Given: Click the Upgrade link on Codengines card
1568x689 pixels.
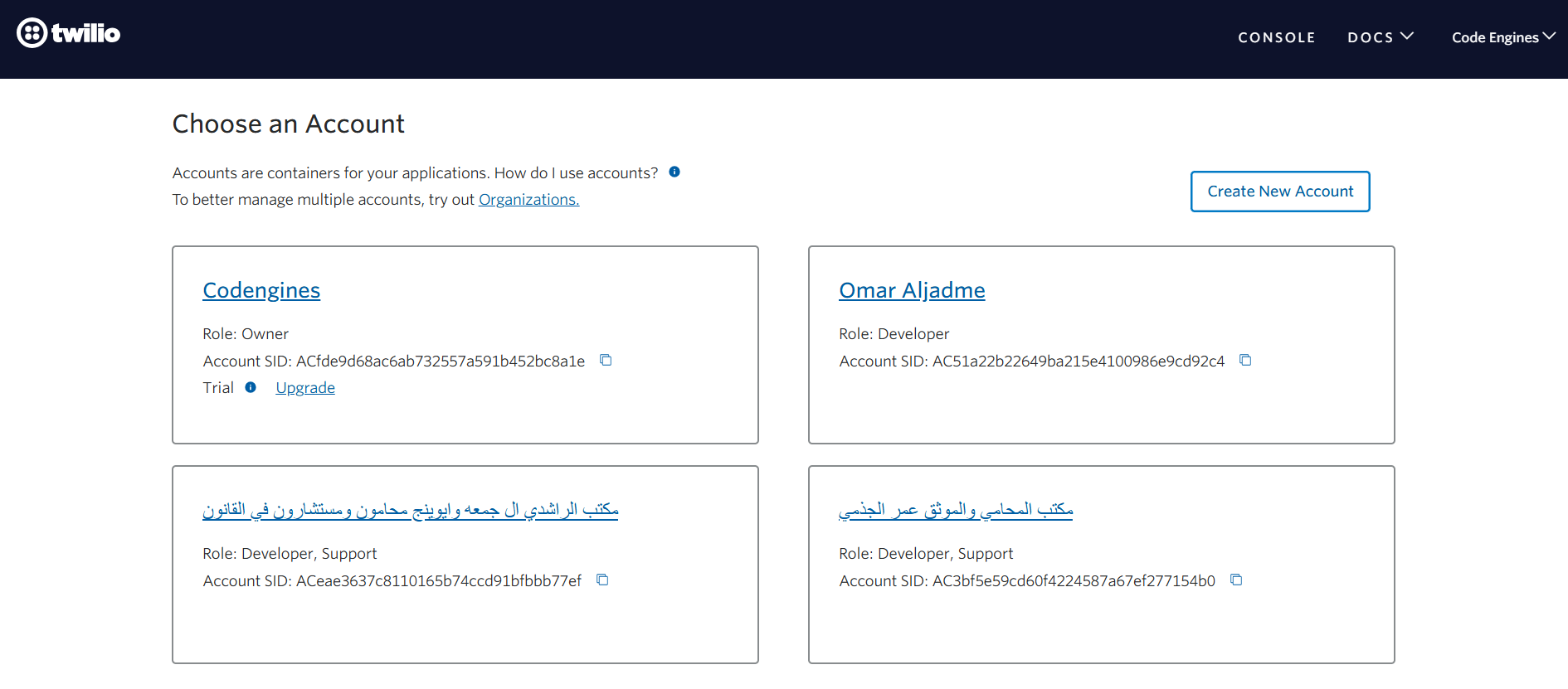Looking at the screenshot, I should tap(305, 388).
